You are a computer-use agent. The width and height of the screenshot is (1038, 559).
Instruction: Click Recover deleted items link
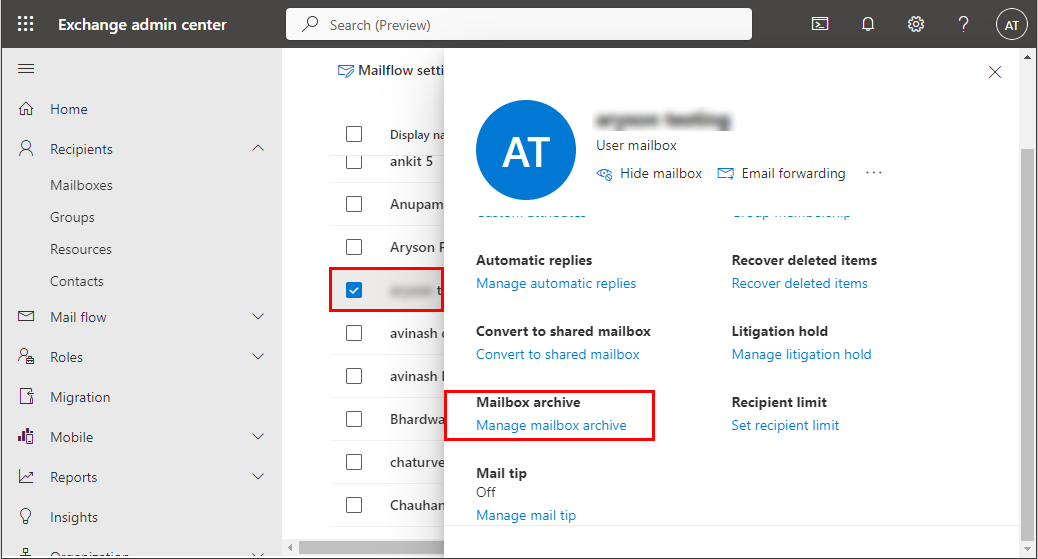pos(799,283)
